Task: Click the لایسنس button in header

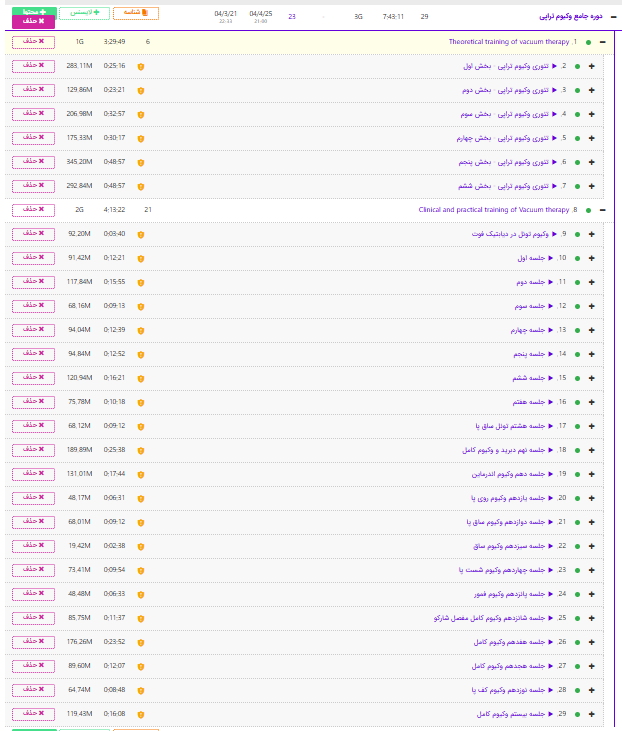Action: (83, 13)
